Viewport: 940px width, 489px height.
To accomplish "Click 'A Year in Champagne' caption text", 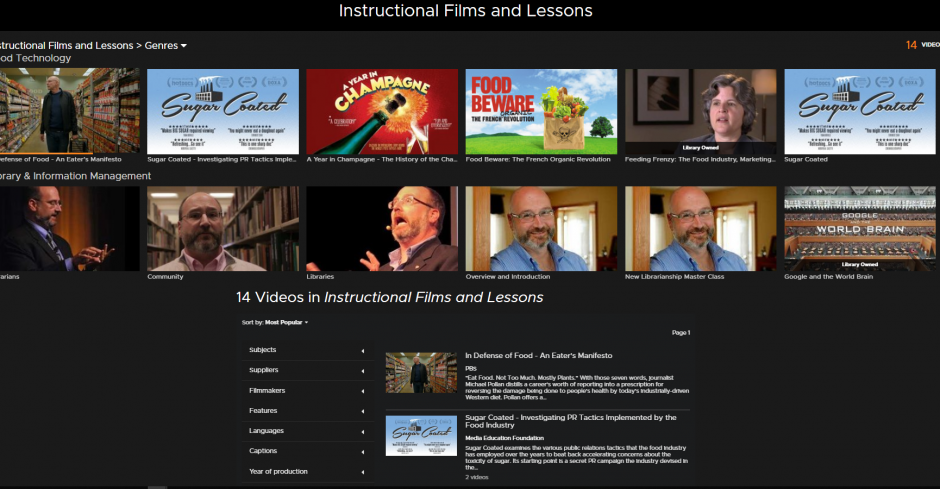I will (382, 159).
